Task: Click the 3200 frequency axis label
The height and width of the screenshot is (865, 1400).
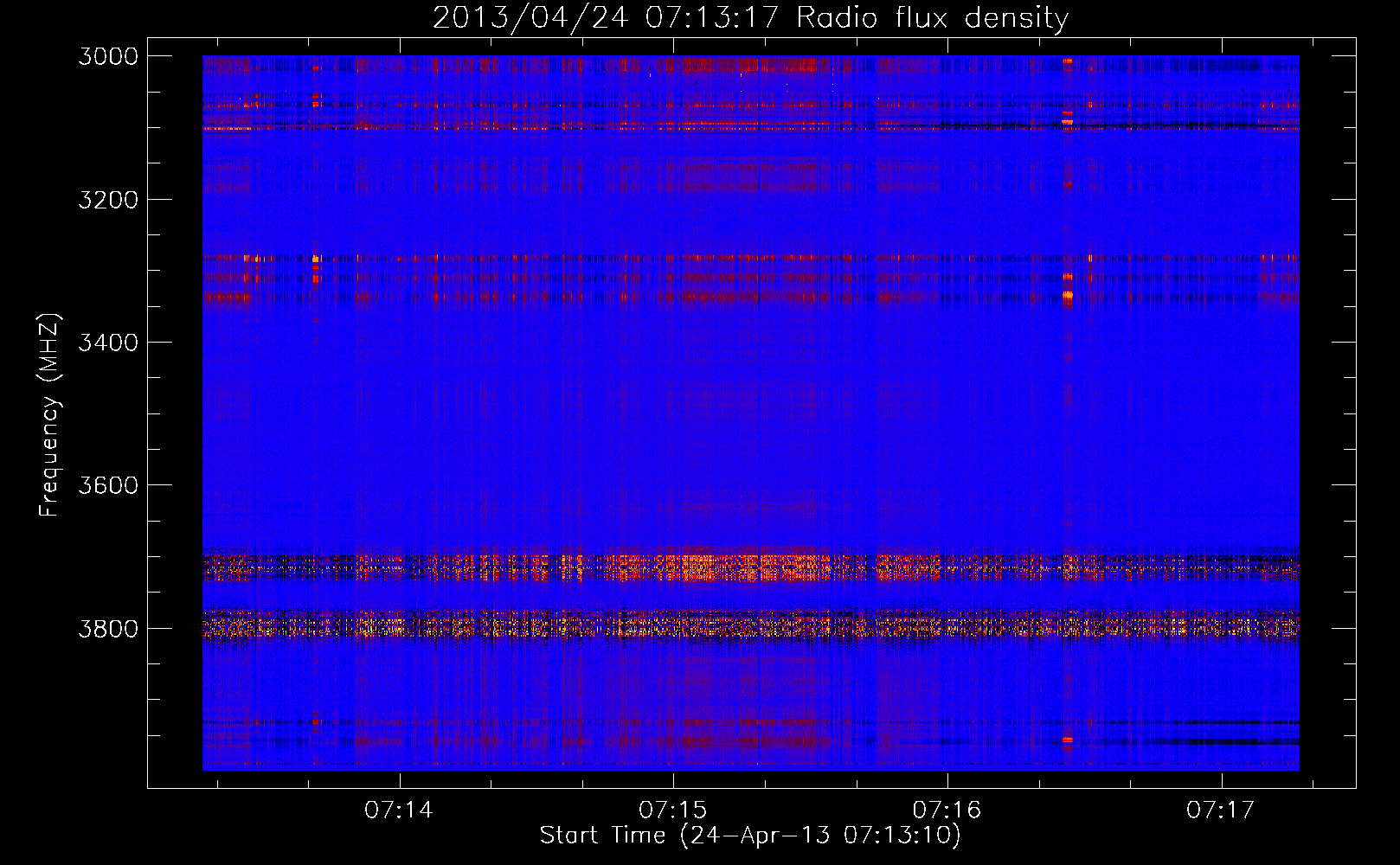Action: pyautogui.click(x=108, y=200)
